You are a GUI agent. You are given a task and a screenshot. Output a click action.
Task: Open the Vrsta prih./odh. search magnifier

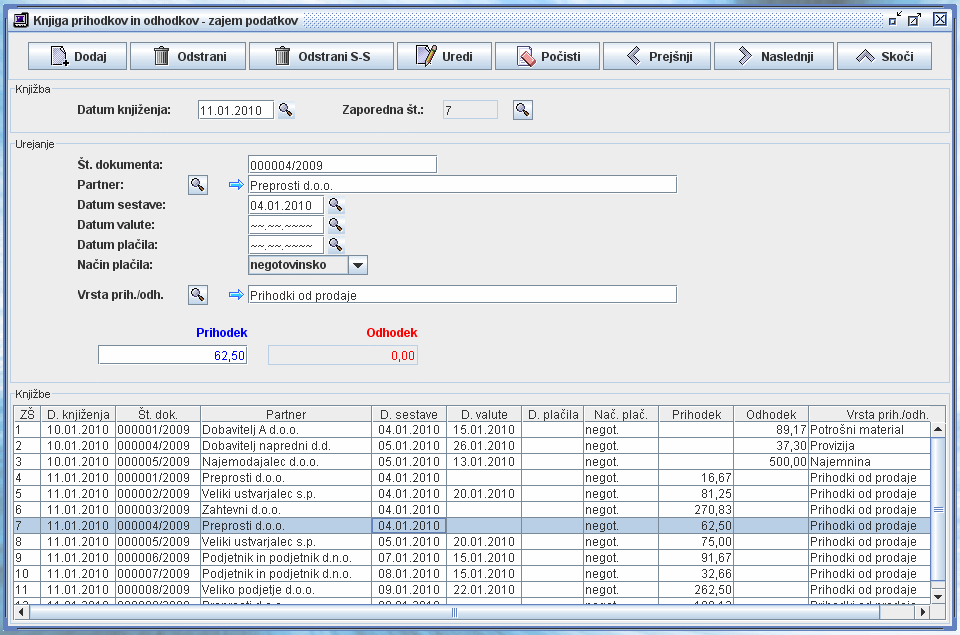point(198,295)
